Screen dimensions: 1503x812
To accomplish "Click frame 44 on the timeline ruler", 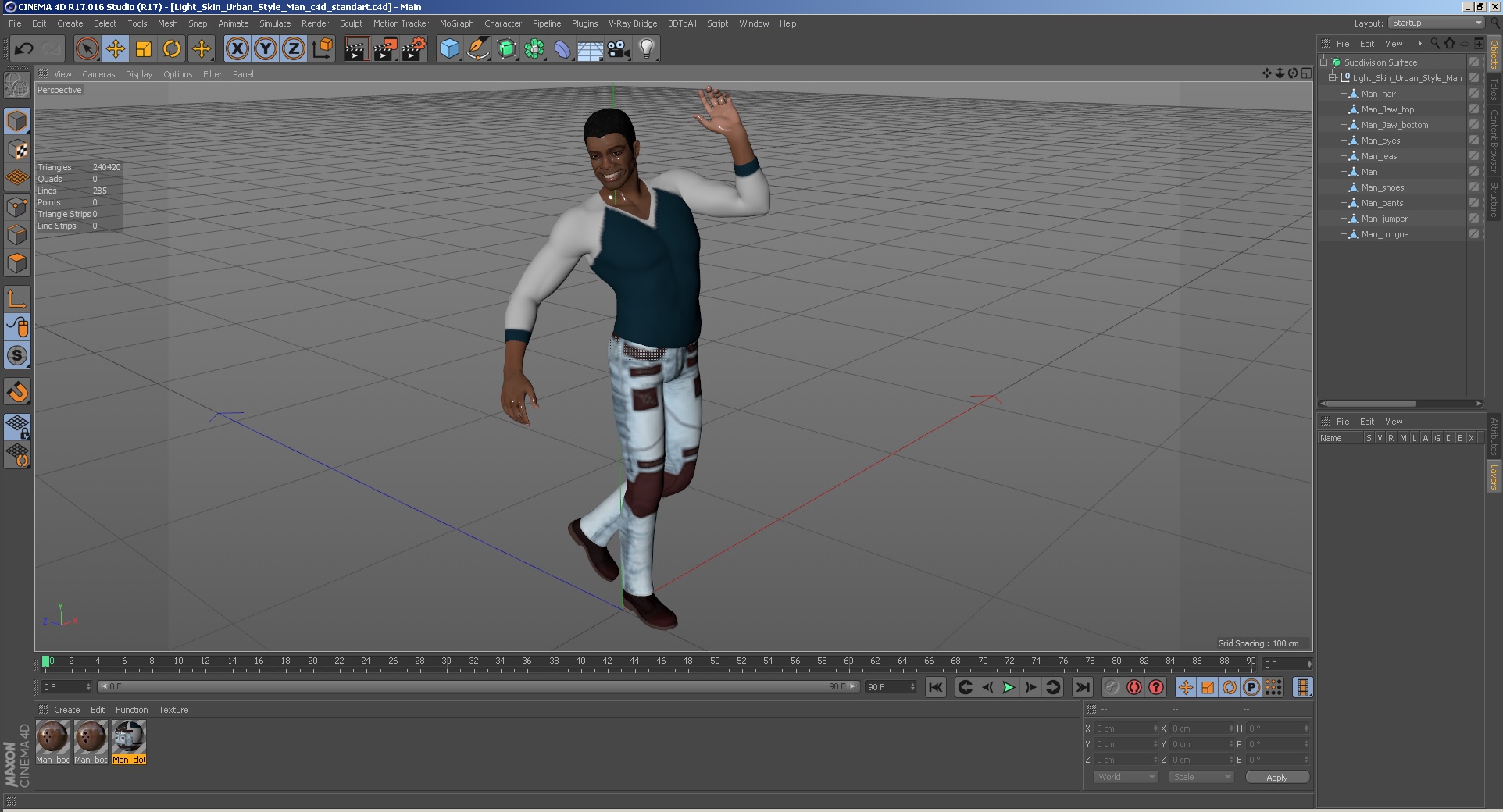I will pos(634,661).
